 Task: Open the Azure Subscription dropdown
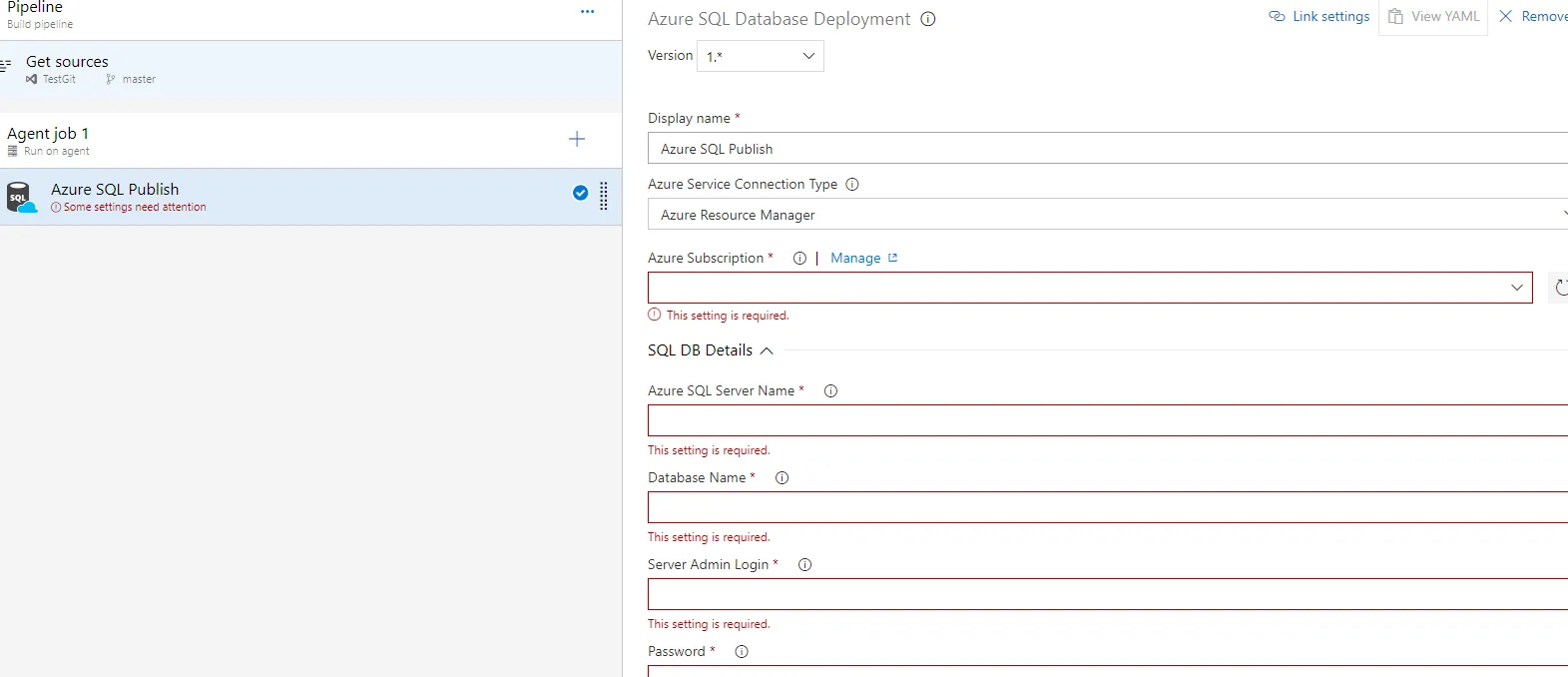1089,288
